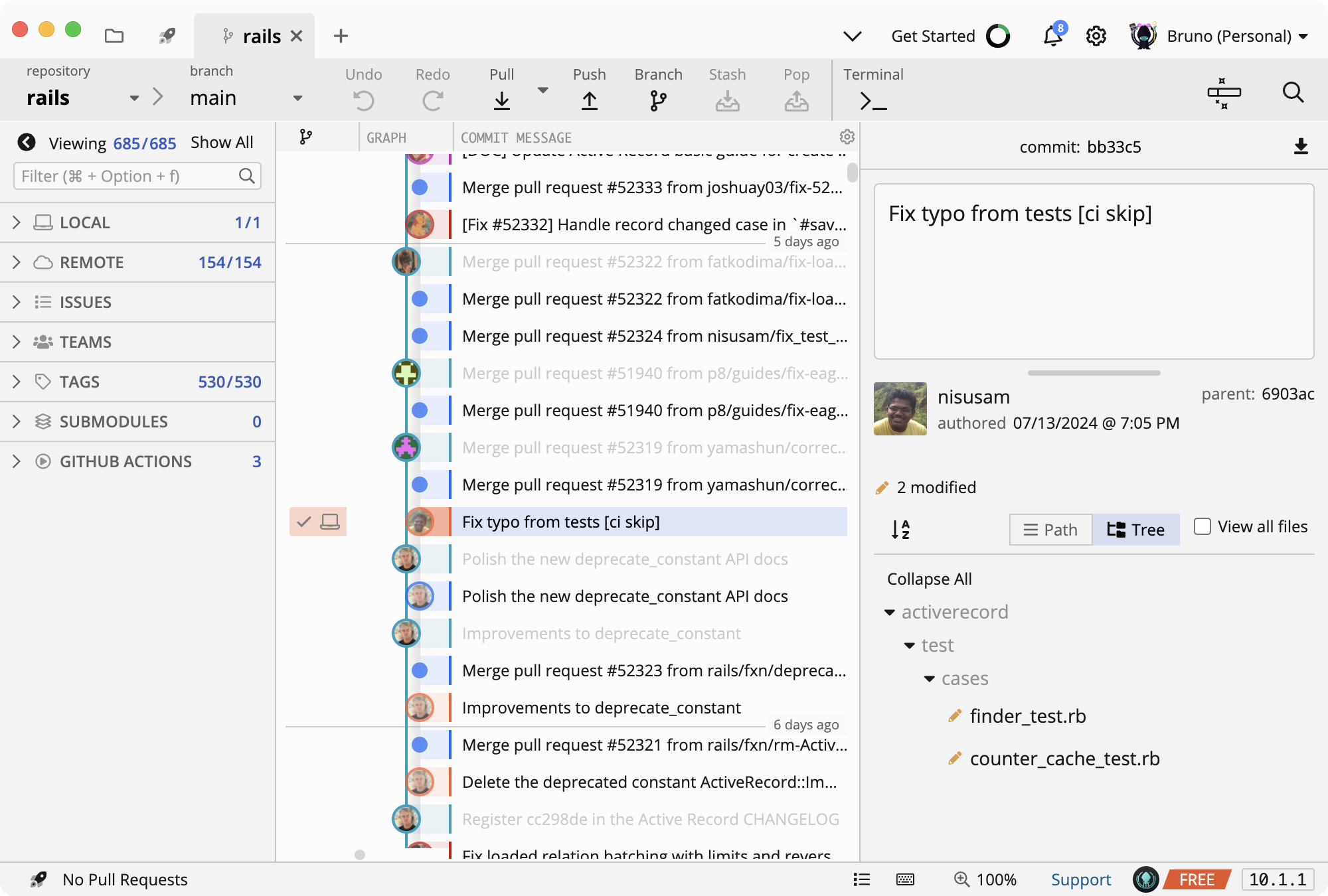Open graph column settings gear
The height and width of the screenshot is (896, 1328).
(x=847, y=137)
